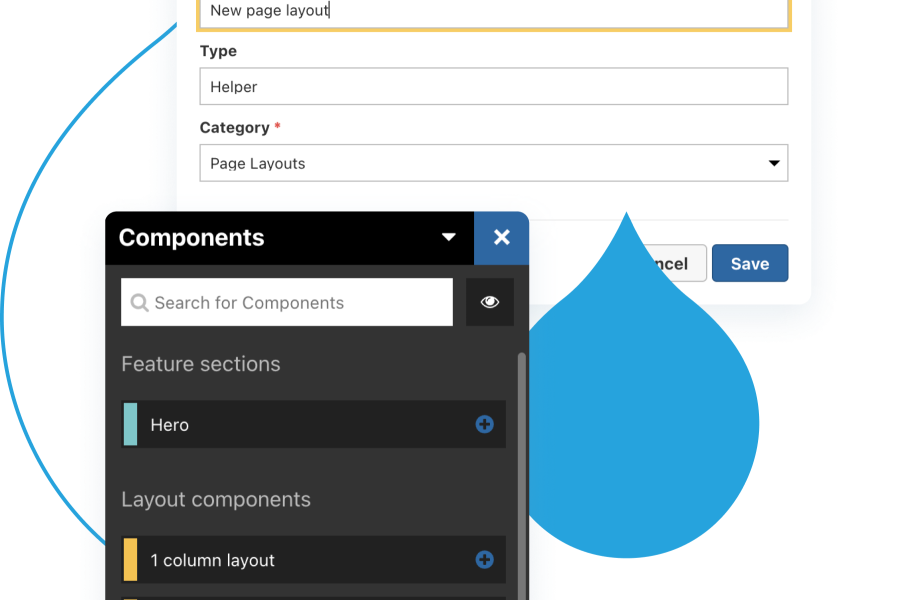The width and height of the screenshot is (900, 600).
Task: Collapse the Feature sections heading
Action: (201, 365)
